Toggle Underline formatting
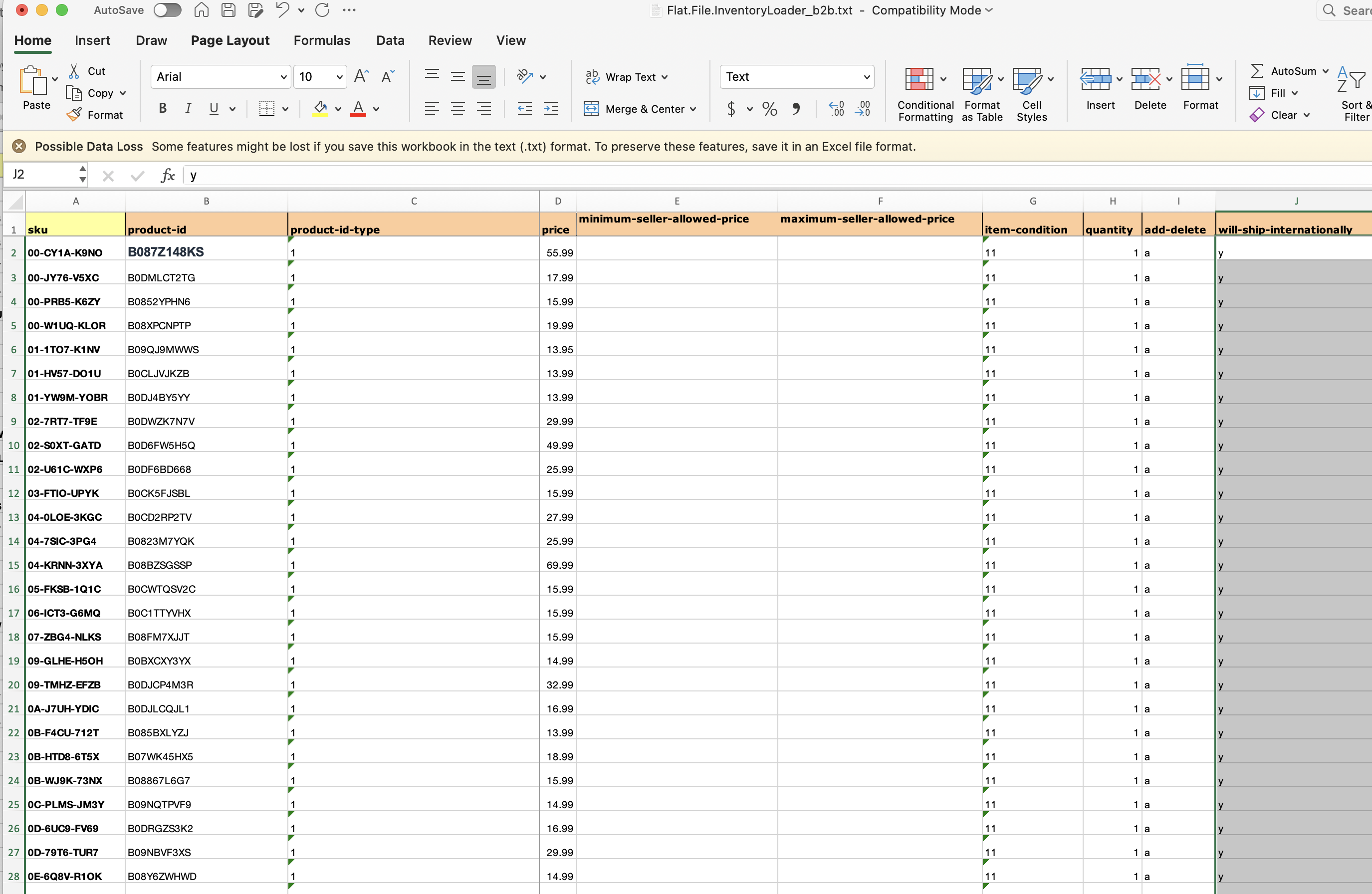Viewport: 1372px width, 894px height. 214,108
